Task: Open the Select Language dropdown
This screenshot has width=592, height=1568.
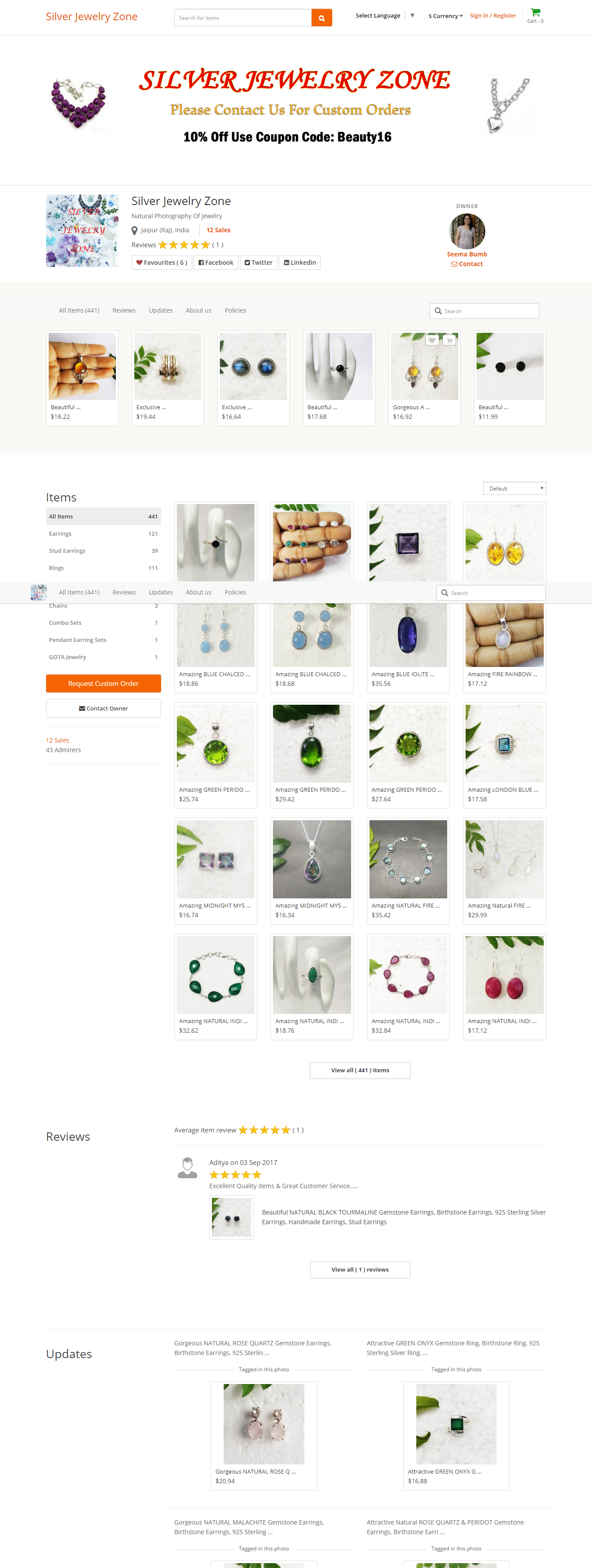Action: [384, 16]
